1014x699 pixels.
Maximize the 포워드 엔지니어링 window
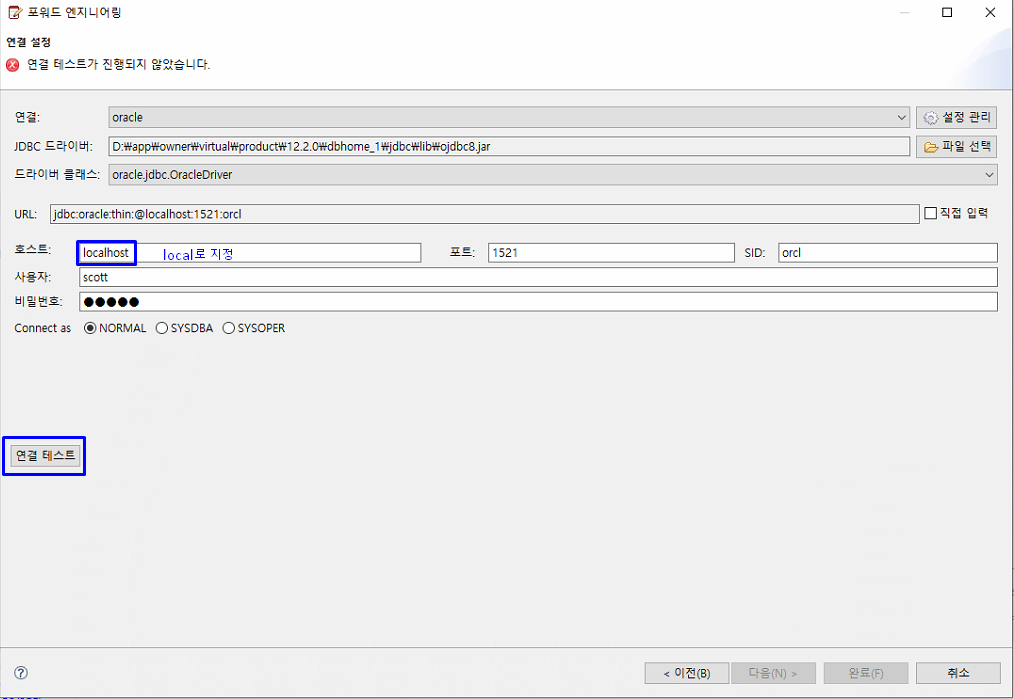point(947,12)
